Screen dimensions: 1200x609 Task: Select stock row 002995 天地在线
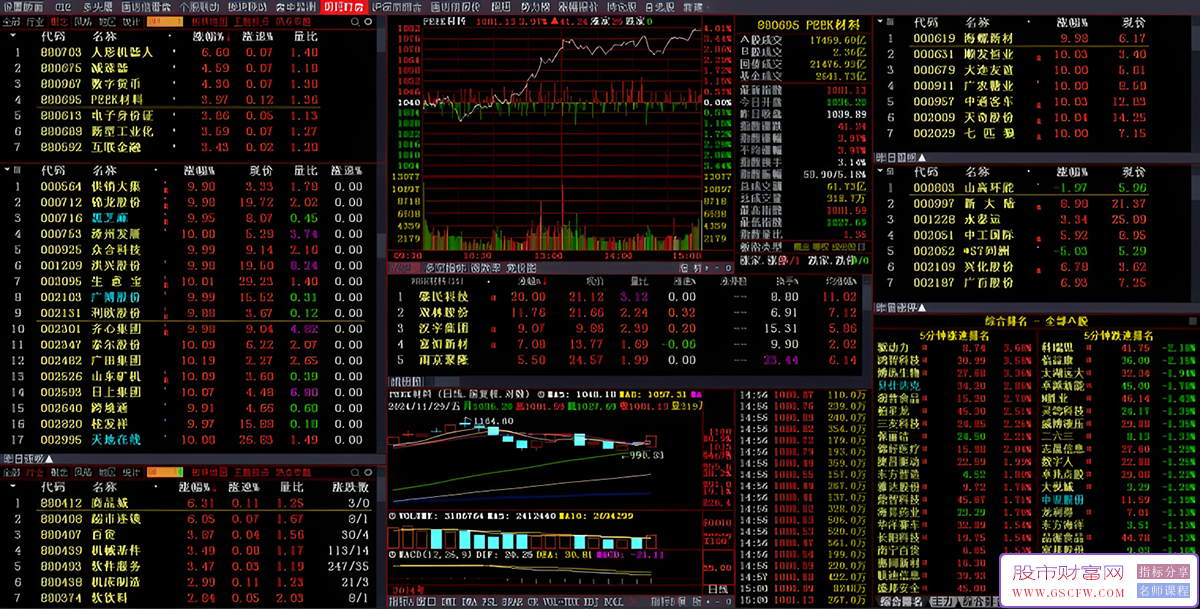188,439
